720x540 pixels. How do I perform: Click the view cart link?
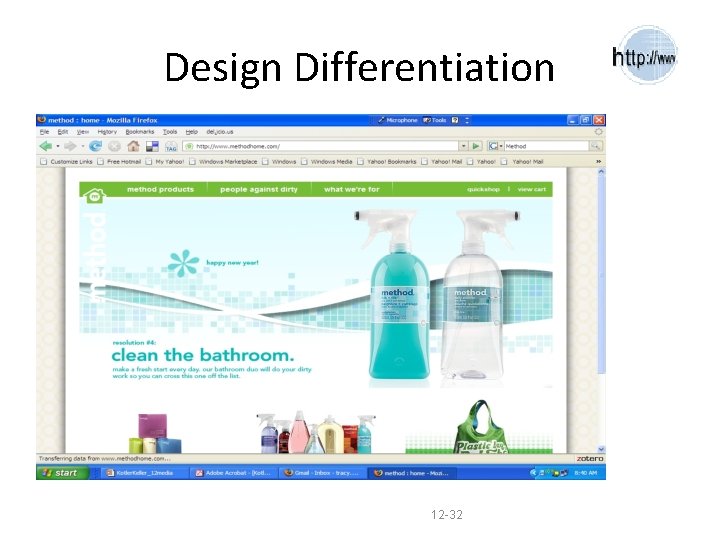[532, 189]
